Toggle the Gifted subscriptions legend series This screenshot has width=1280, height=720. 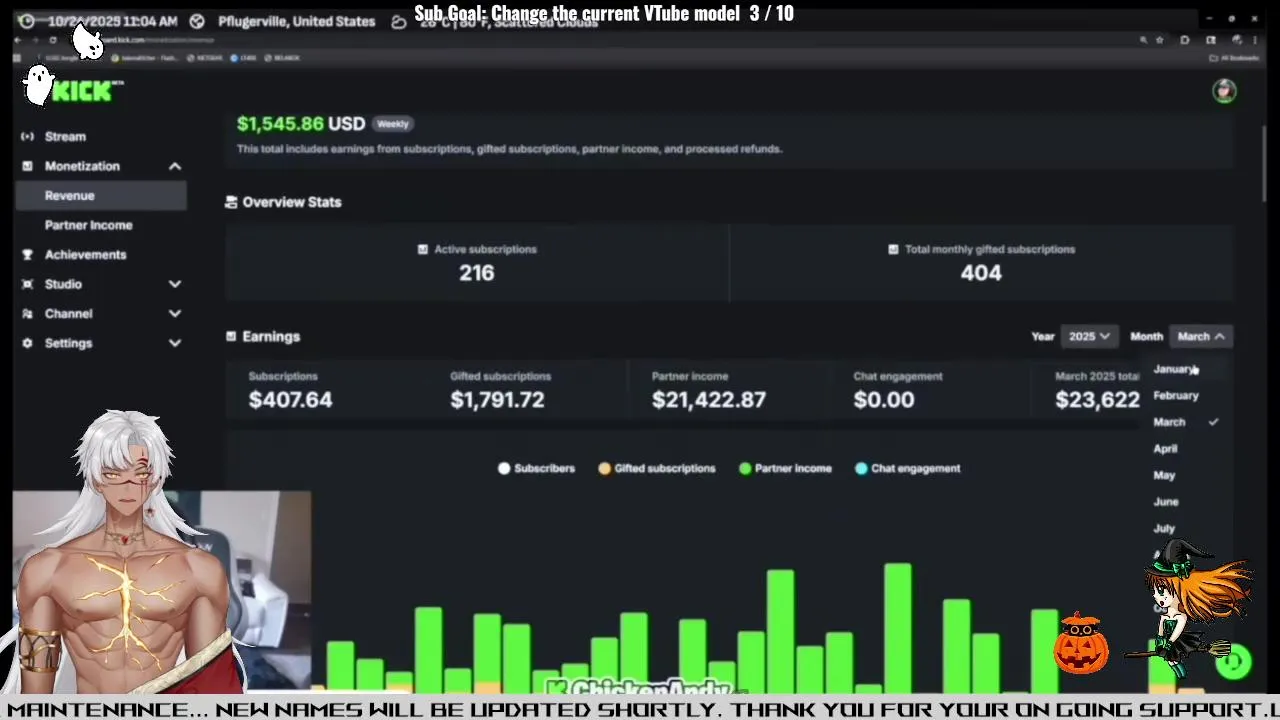coord(656,468)
